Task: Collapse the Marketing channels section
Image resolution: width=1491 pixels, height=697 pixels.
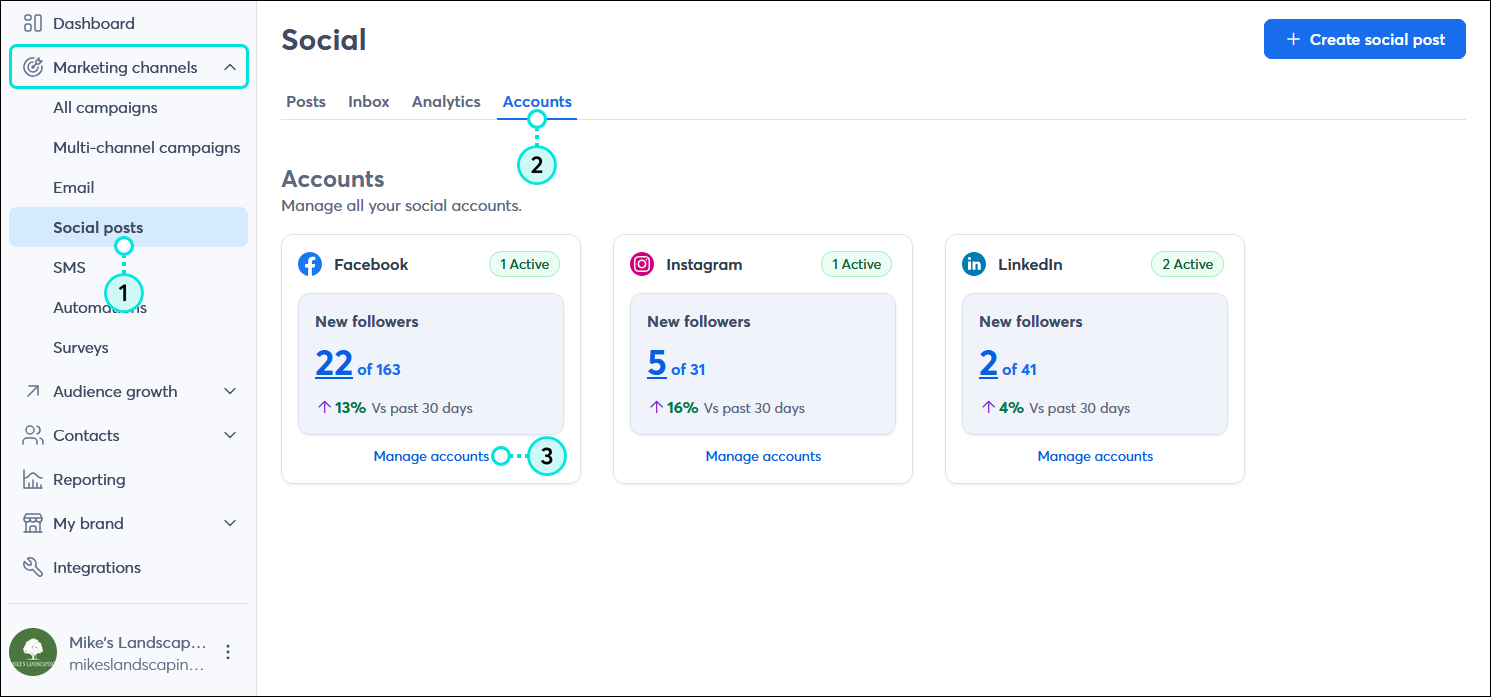Action: (230, 67)
